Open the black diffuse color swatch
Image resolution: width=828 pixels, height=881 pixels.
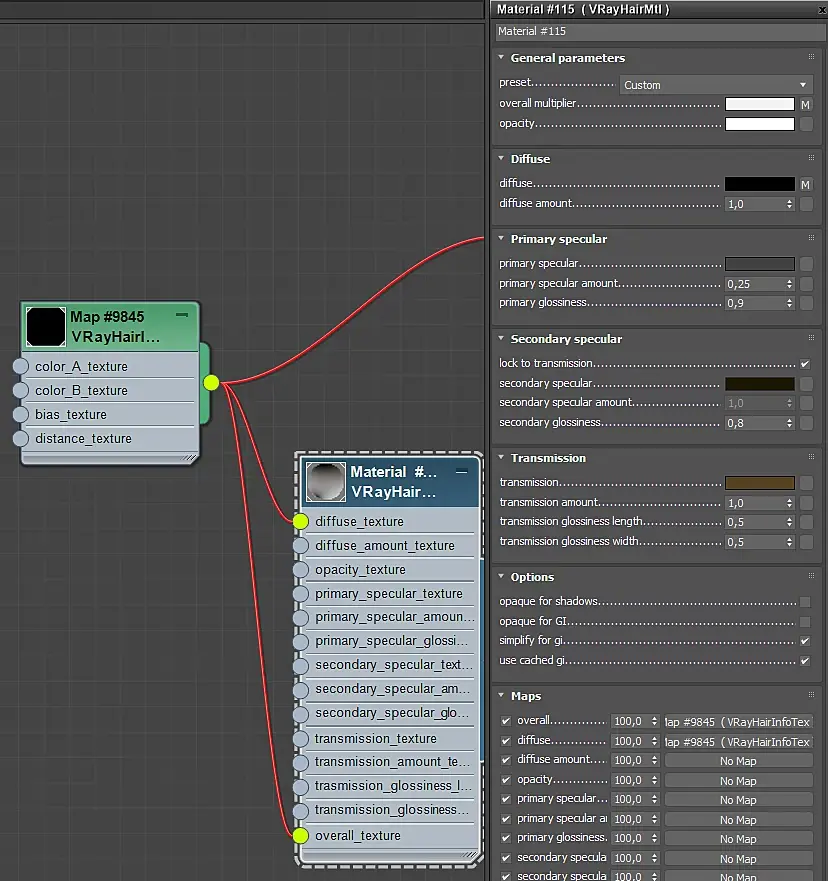[x=759, y=184]
